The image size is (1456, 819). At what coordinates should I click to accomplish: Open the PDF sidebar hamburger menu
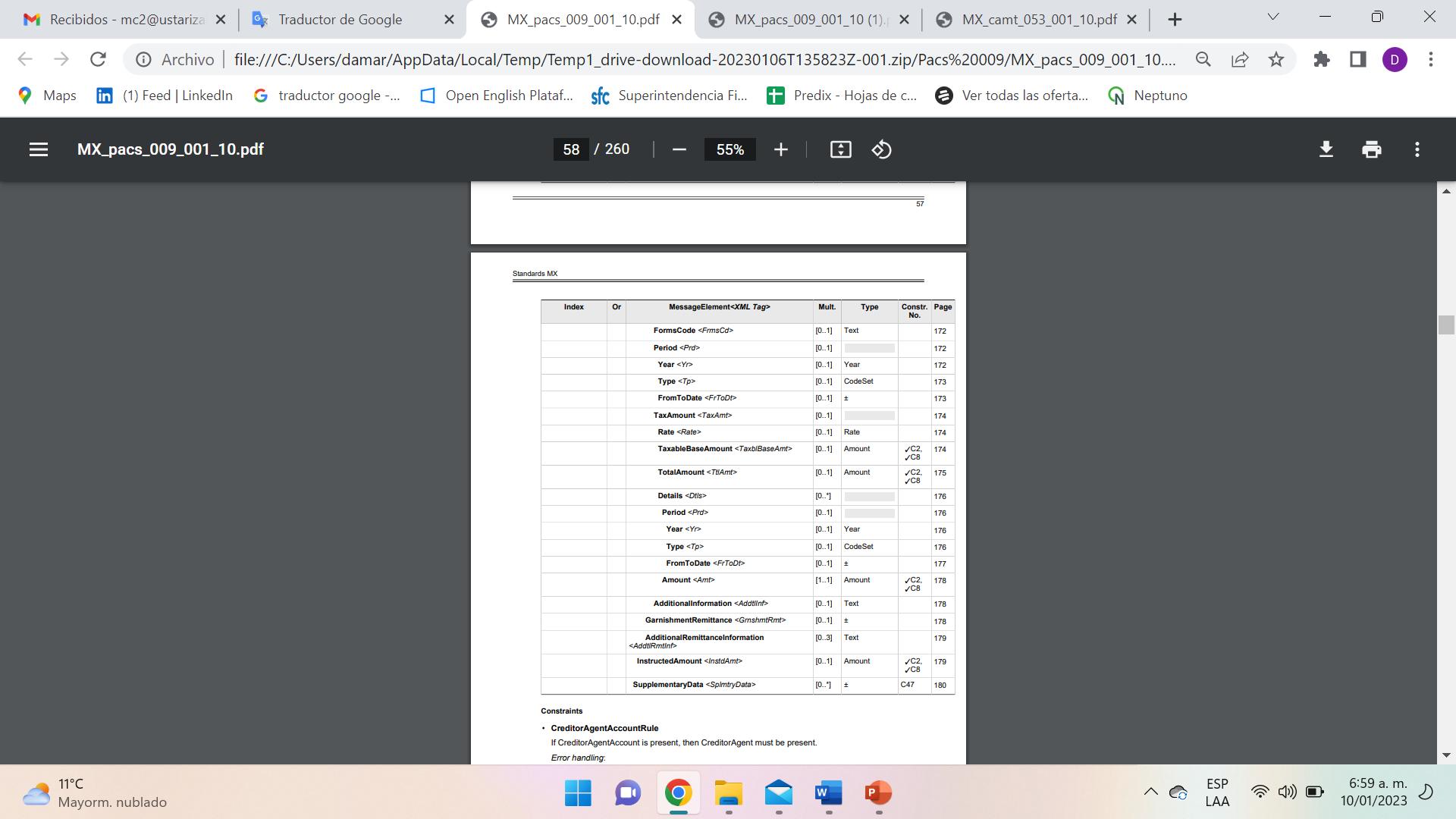39,149
